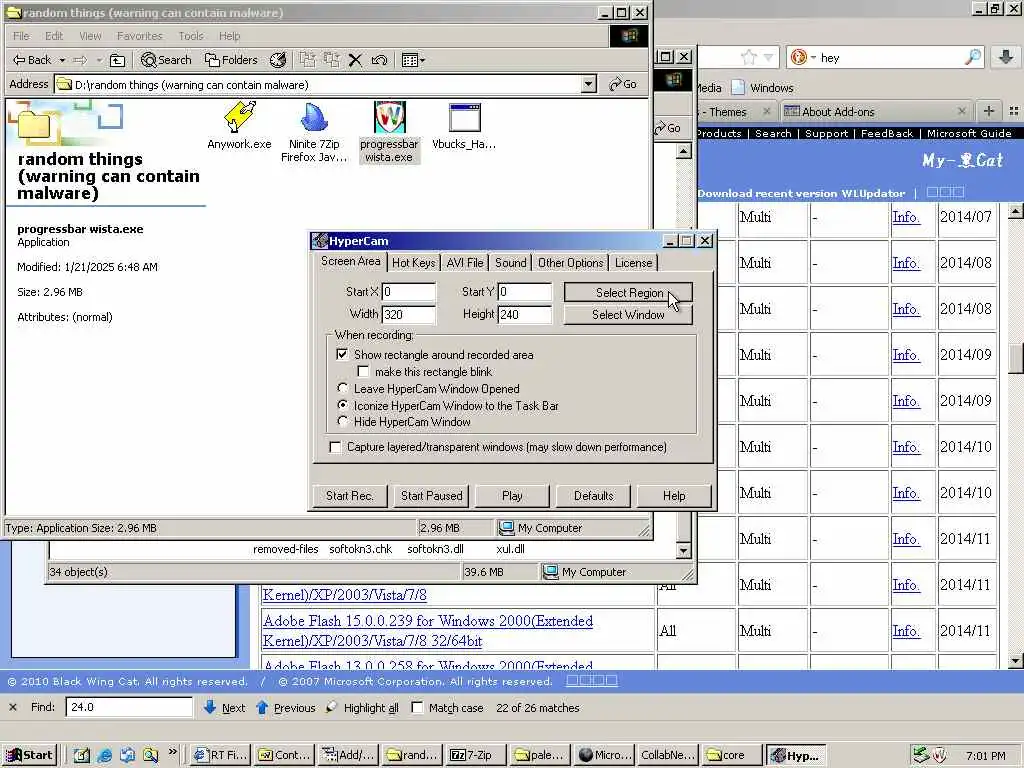Click the Windows Start button
Image resolution: width=1024 pixels, height=768 pixels.
tap(30, 755)
